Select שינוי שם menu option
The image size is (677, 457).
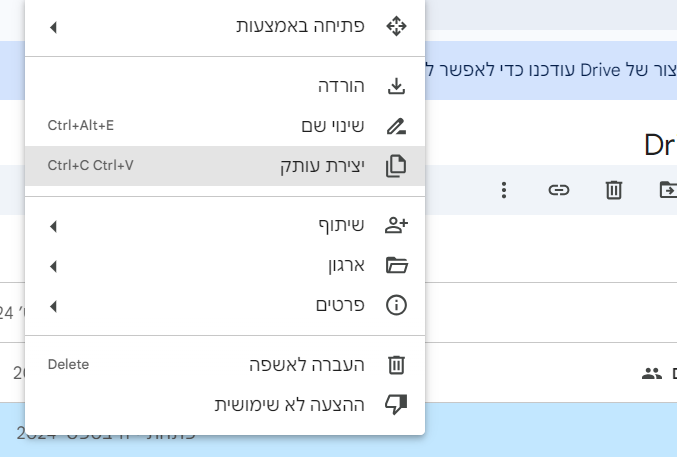tap(333, 126)
